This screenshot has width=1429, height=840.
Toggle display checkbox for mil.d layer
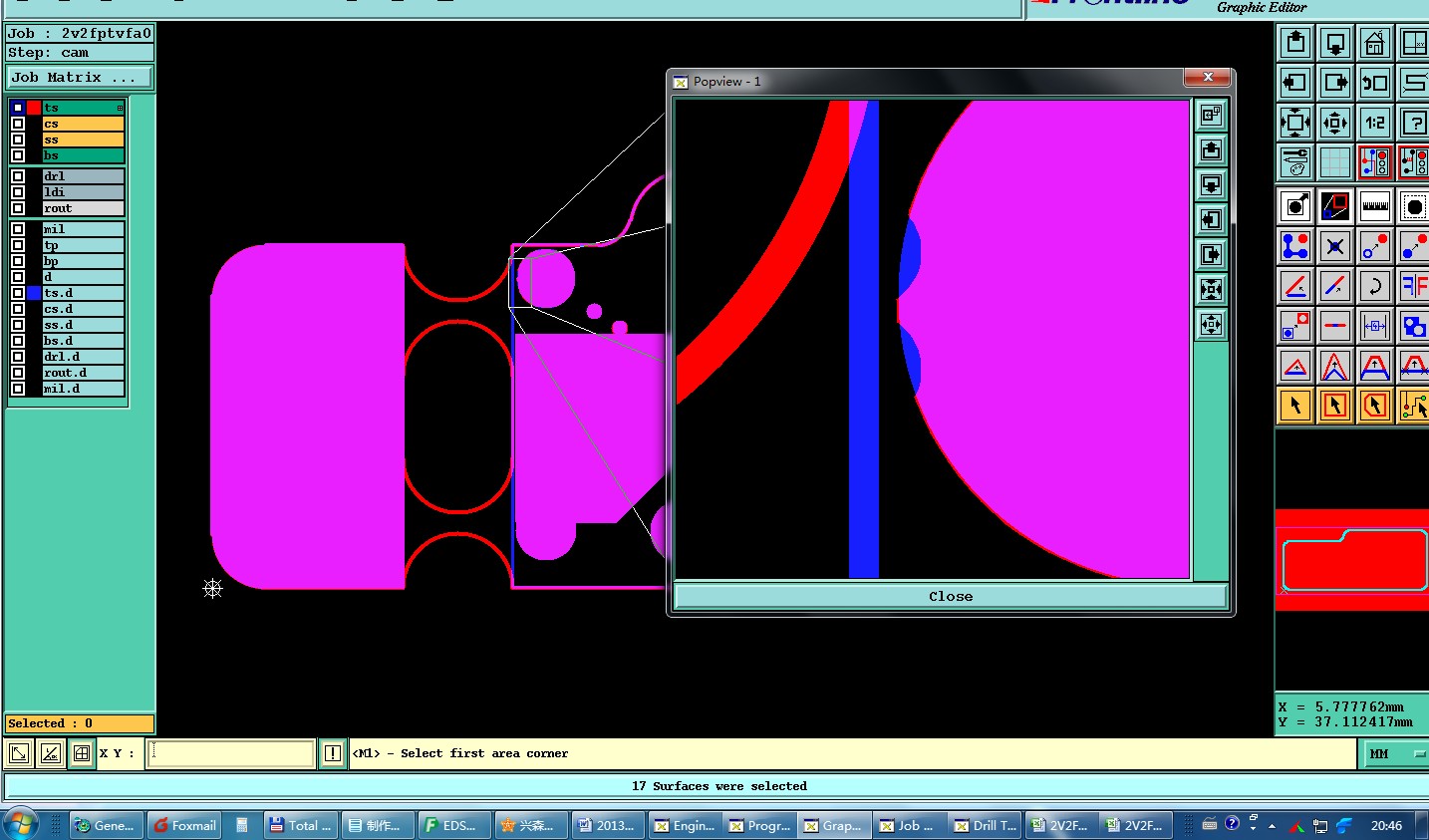[x=18, y=389]
